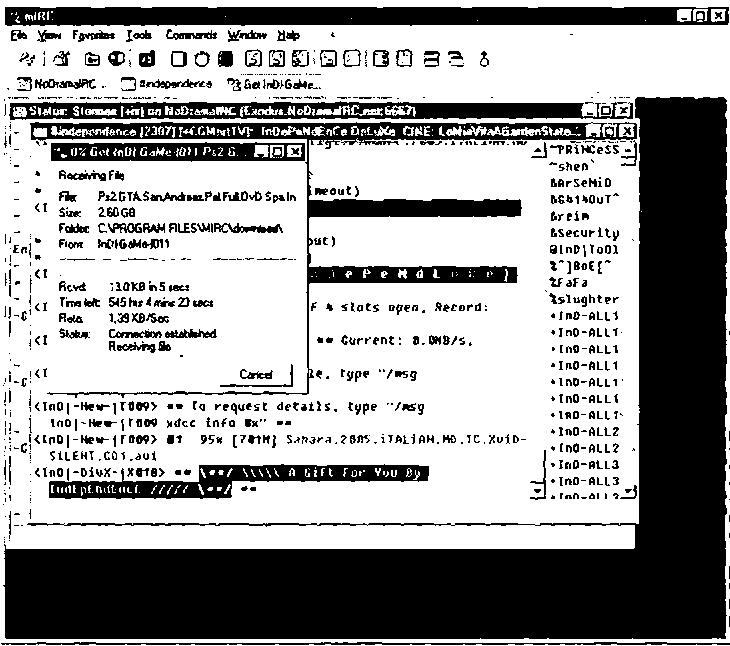The width and height of the screenshot is (730, 646).
Task: Open the Log Files toolbar icon
Action: 352,59
